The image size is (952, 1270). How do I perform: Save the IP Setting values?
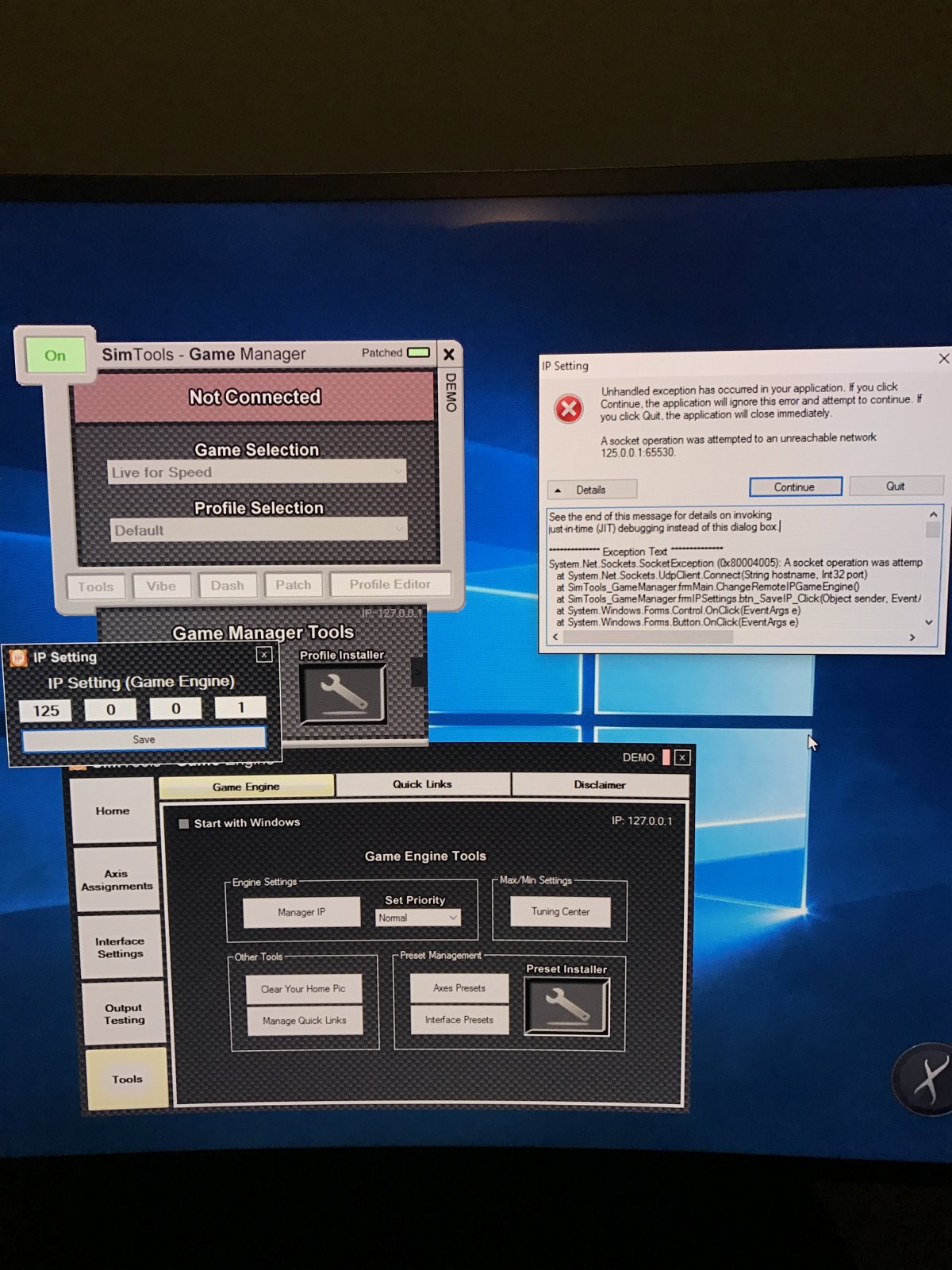[x=144, y=739]
